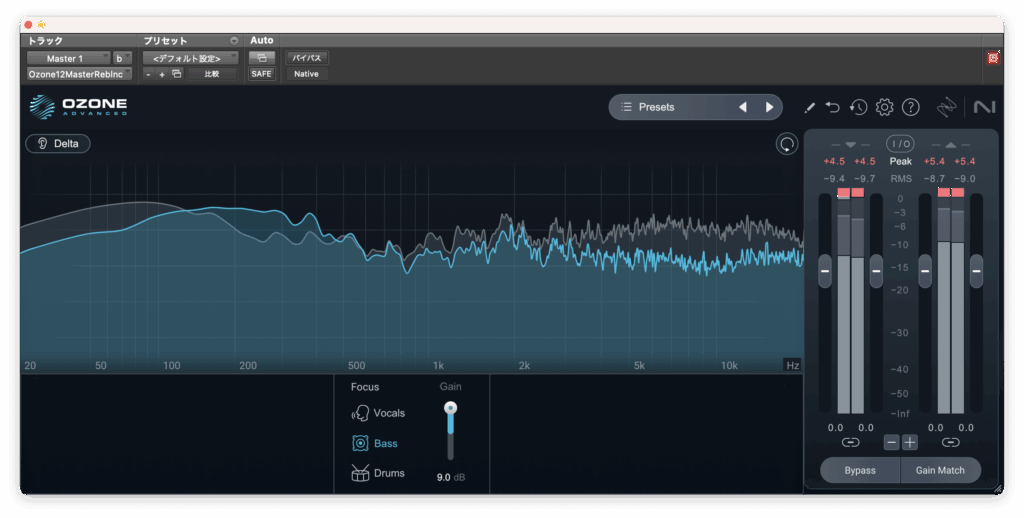Toggle the input channel link icon
The image size is (1024, 518).
click(x=850, y=442)
